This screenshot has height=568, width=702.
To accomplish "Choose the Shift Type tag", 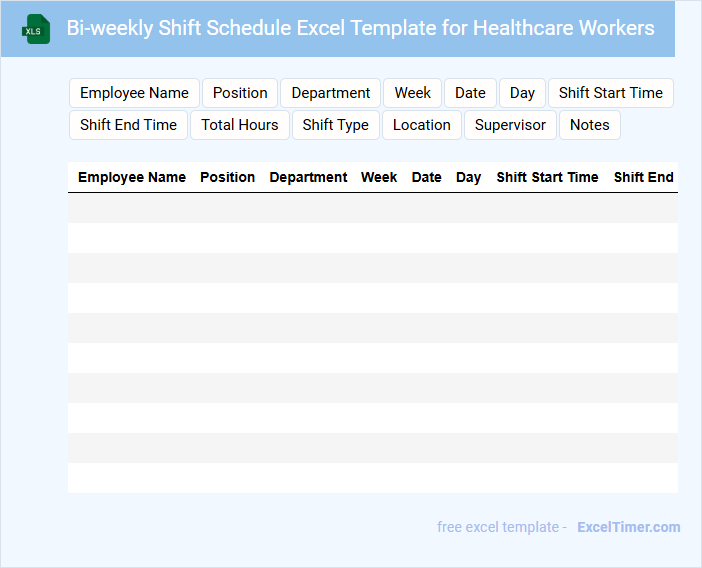I will (x=335, y=125).
